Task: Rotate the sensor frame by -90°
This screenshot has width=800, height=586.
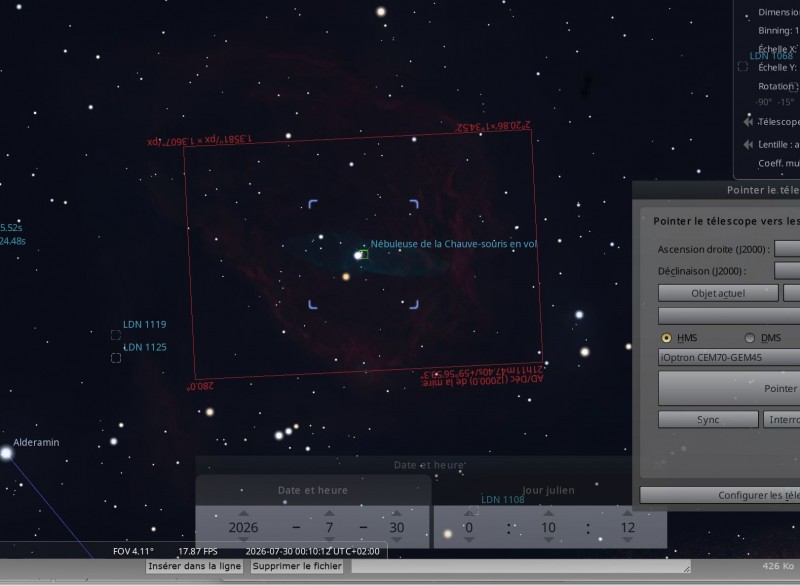Action: point(764,102)
